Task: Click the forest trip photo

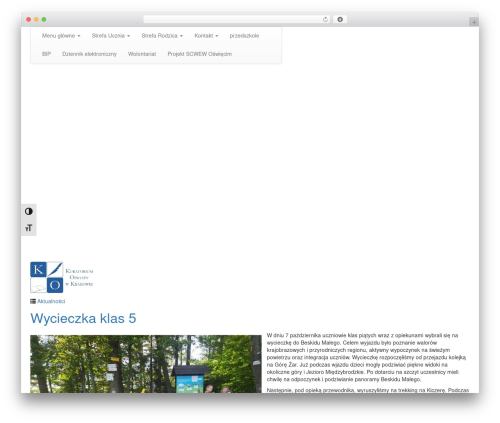Action: point(146,364)
